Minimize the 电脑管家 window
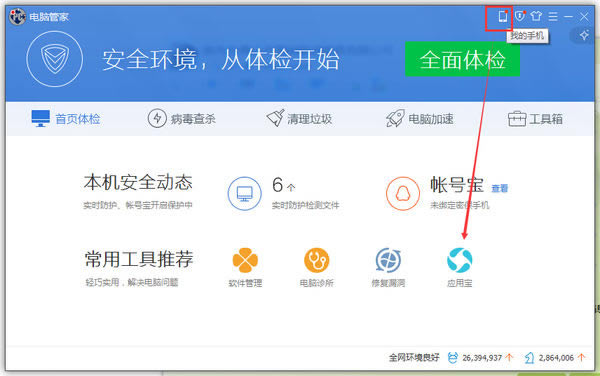Screen dimensions: 600x376 (x=568, y=16)
